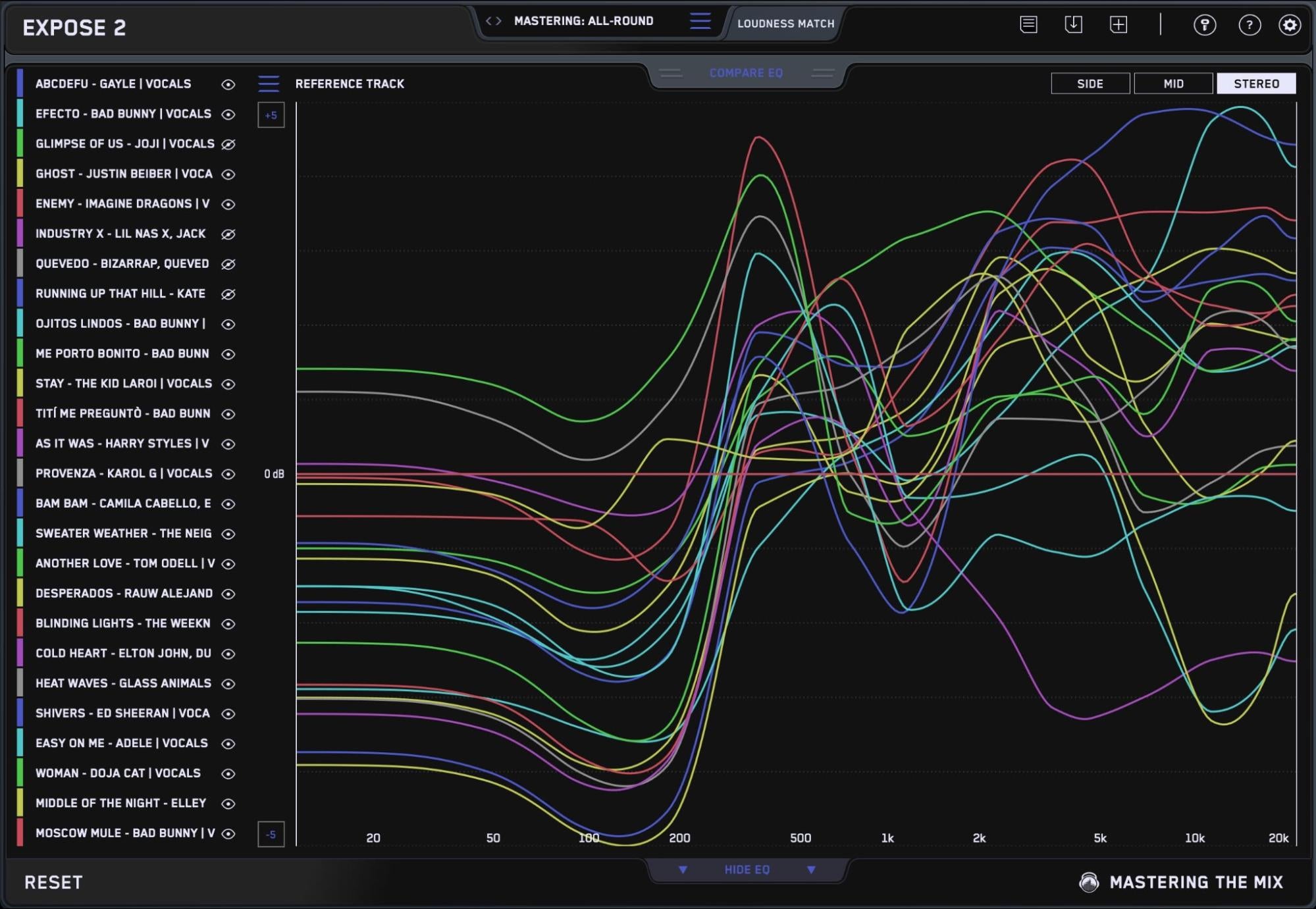Click the 1k frequency label on the axis
The height and width of the screenshot is (909, 1316).
[887, 838]
